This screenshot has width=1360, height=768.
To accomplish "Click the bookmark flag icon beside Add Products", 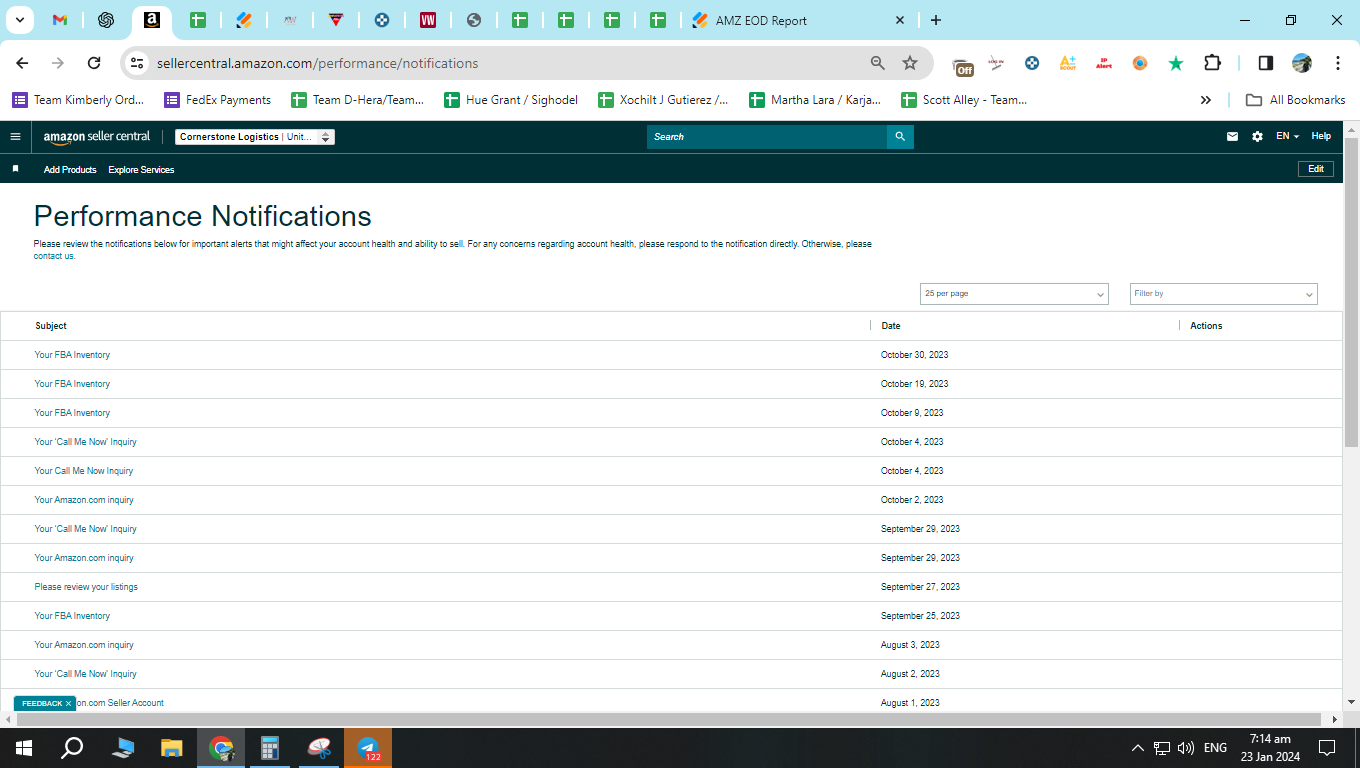I will pos(15,169).
